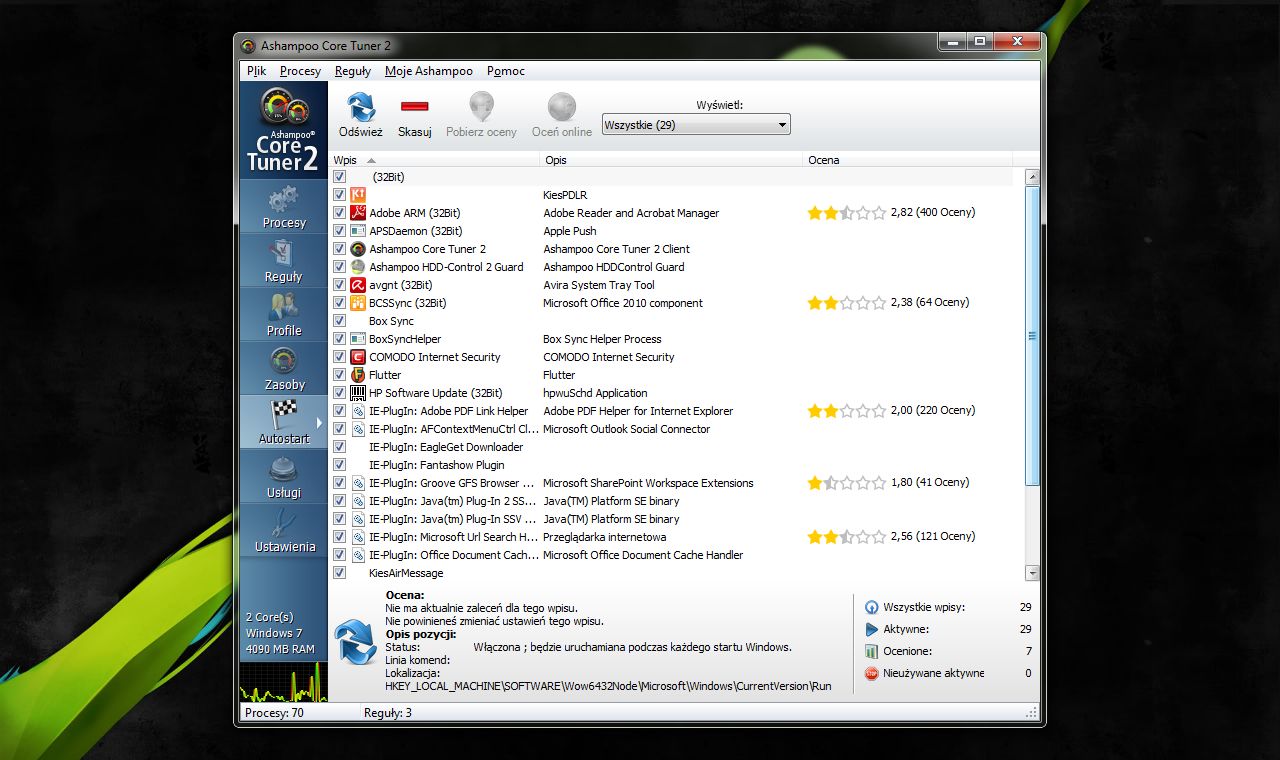This screenshot has height=760, width=1280.
Task: Click the Apple Push description text
Action: coord(570,231)
